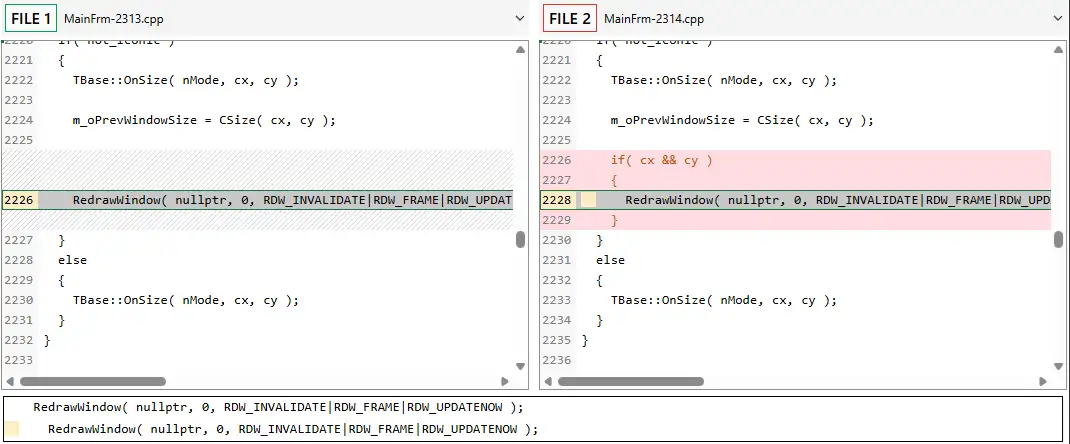Image resolution: width=1070 pixels, height=444 pixels.
Task: Click the up arrow of right pane scrollbar
Action: pos(1058,50)
